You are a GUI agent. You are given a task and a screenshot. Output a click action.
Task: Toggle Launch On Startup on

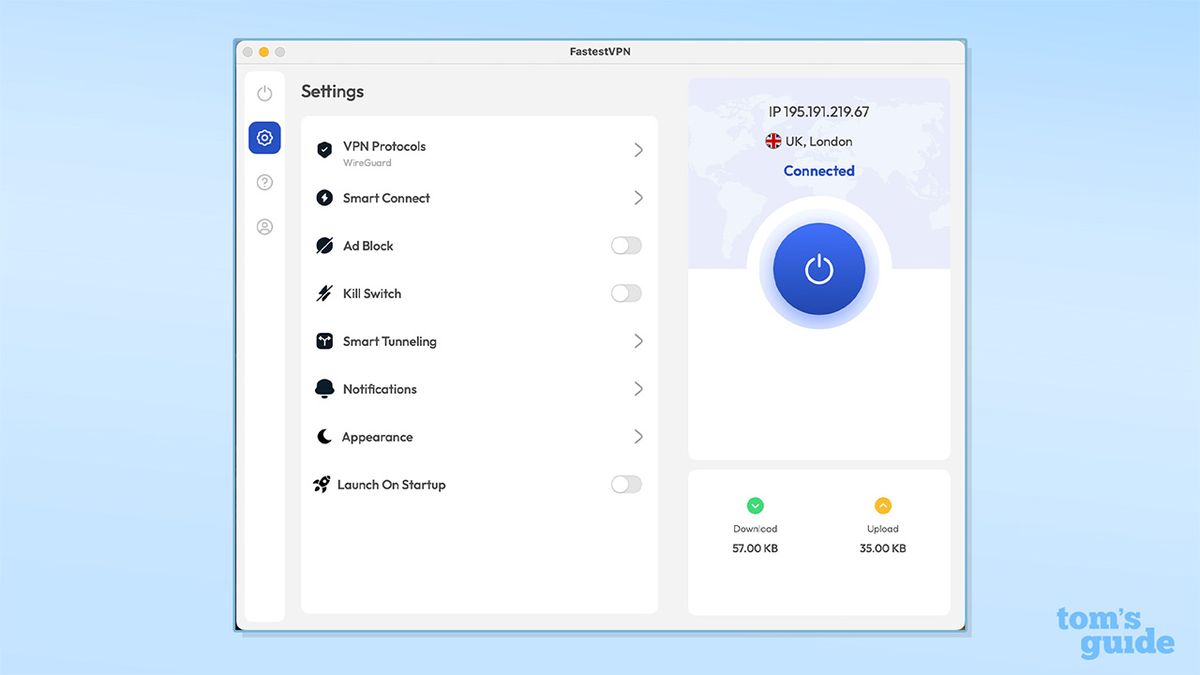[x=626, y=484]
